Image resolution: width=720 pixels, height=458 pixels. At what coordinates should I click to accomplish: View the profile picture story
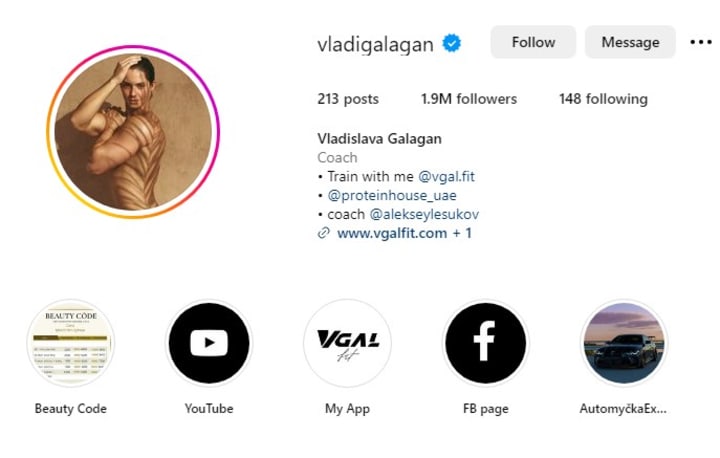[133, 132]
